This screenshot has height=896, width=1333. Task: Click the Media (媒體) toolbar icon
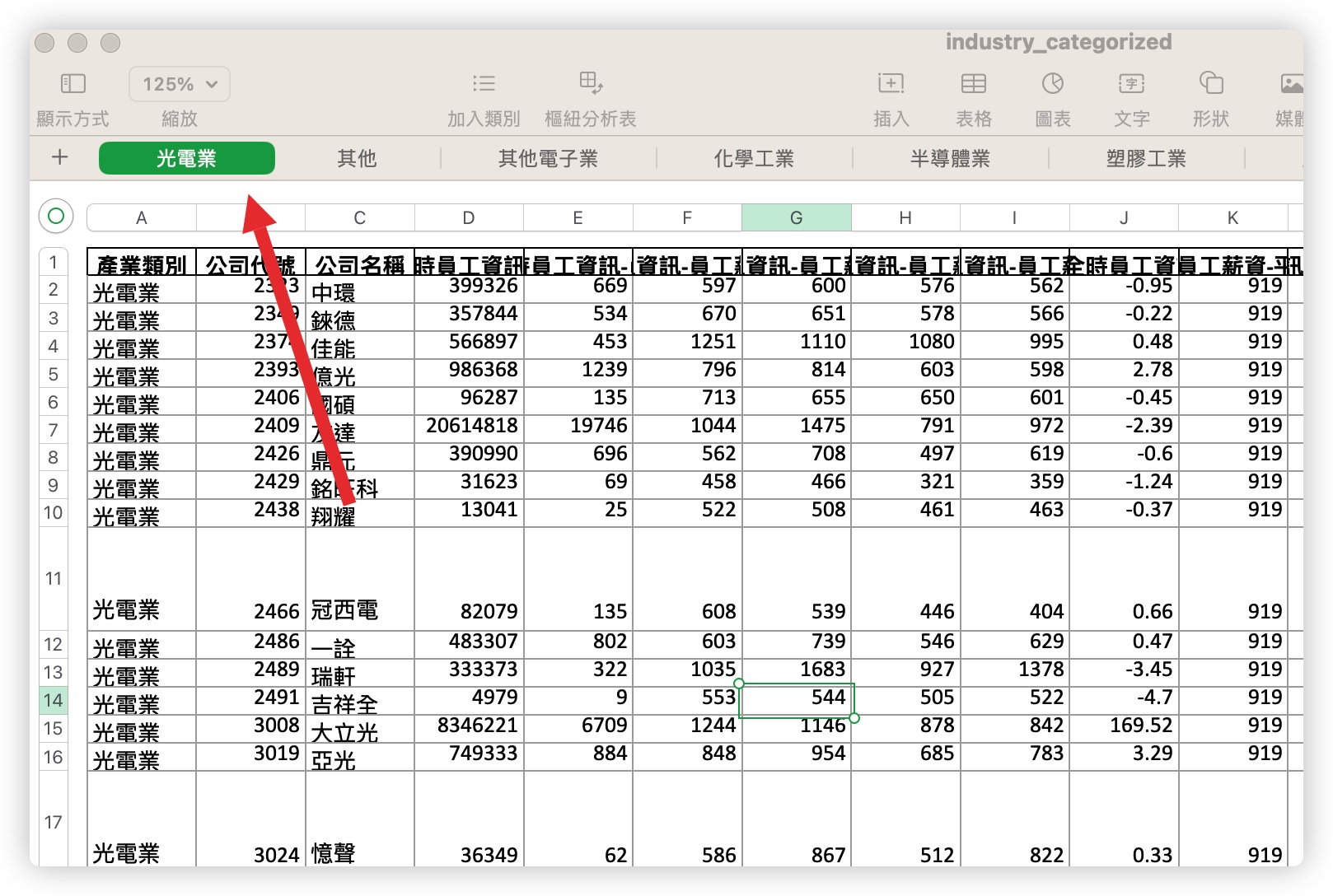(x=1291, y=83)
